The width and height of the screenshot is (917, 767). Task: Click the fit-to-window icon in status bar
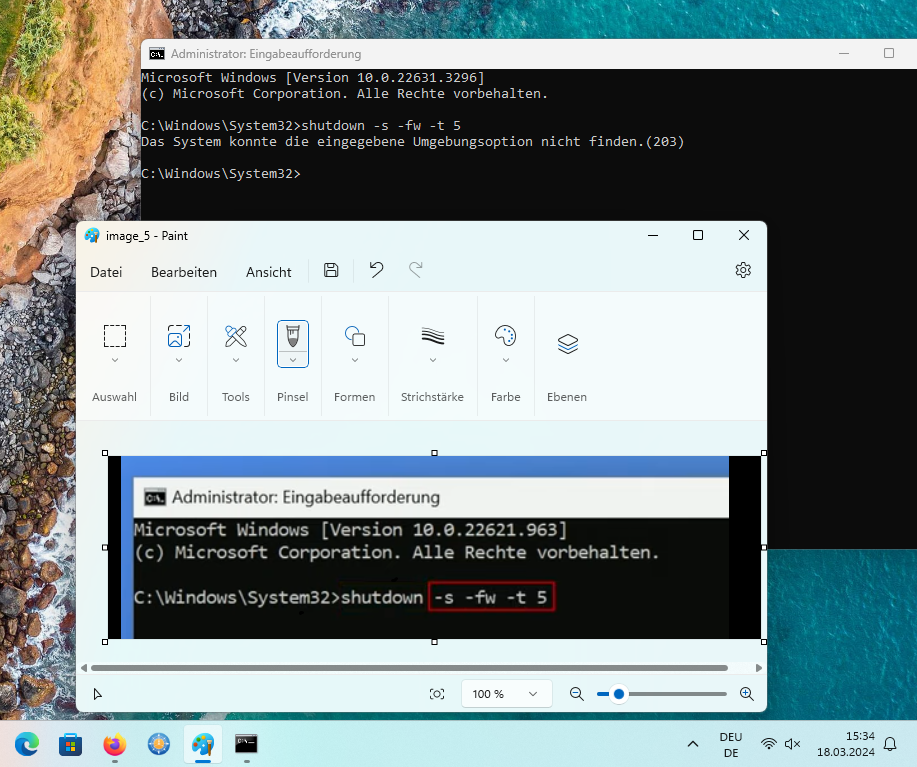point(437,694)
